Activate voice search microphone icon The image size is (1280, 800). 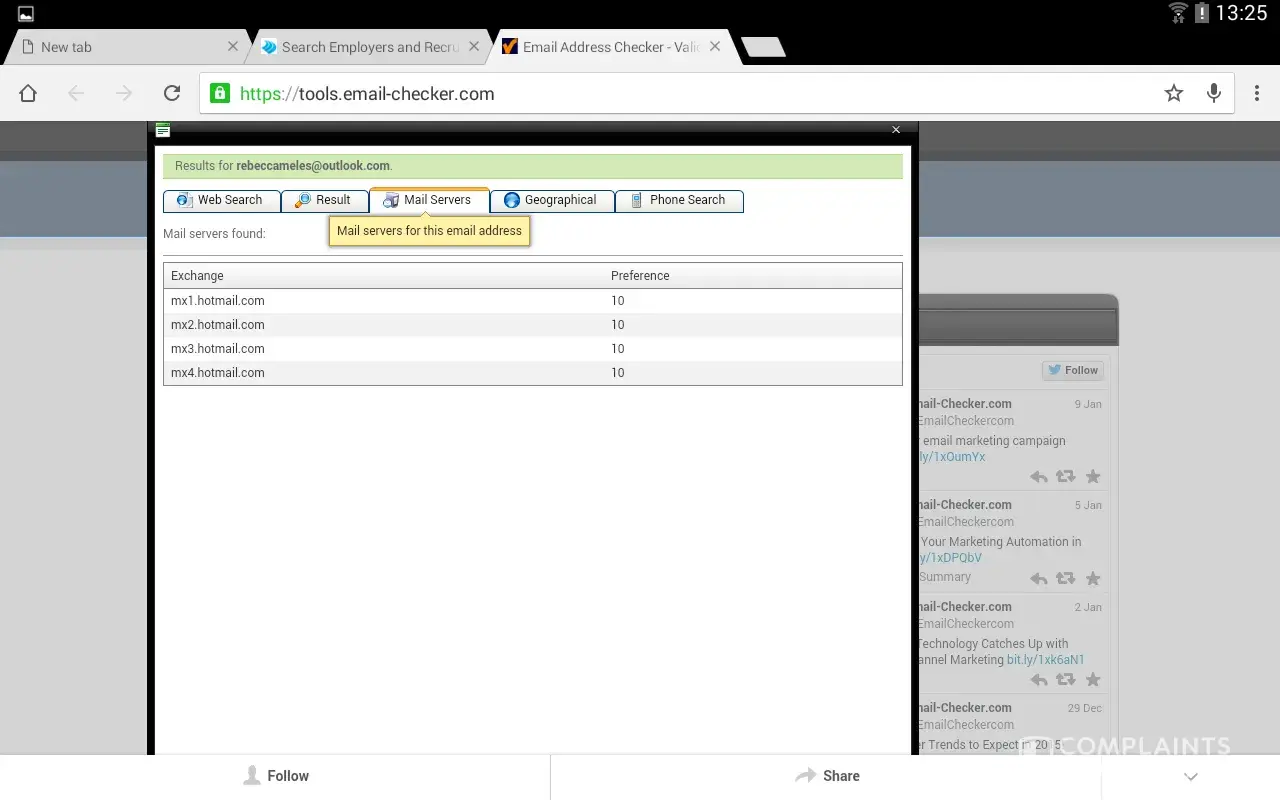coord(1214,93)
